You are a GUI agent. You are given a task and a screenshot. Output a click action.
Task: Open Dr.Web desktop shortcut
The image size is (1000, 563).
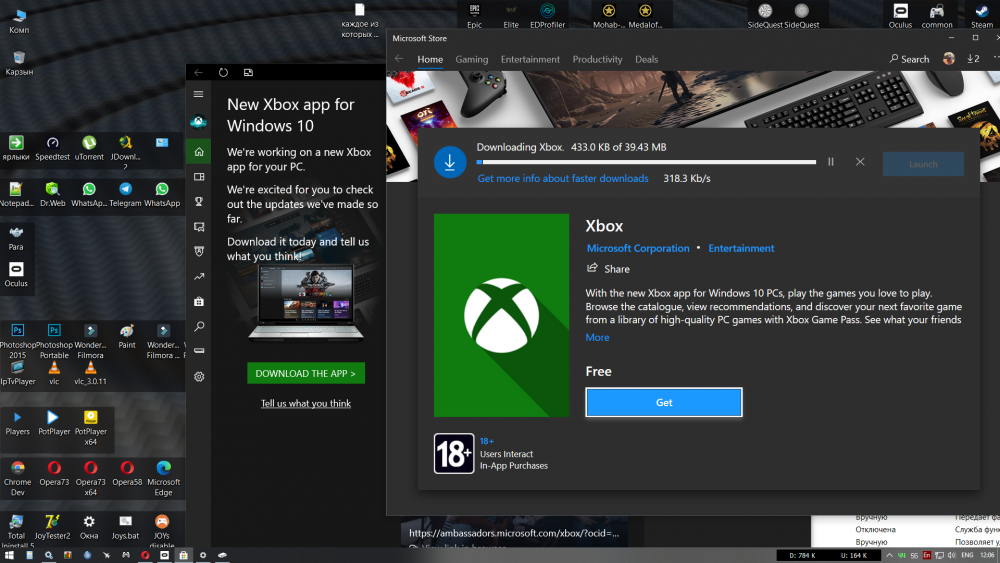click(52, 194)
